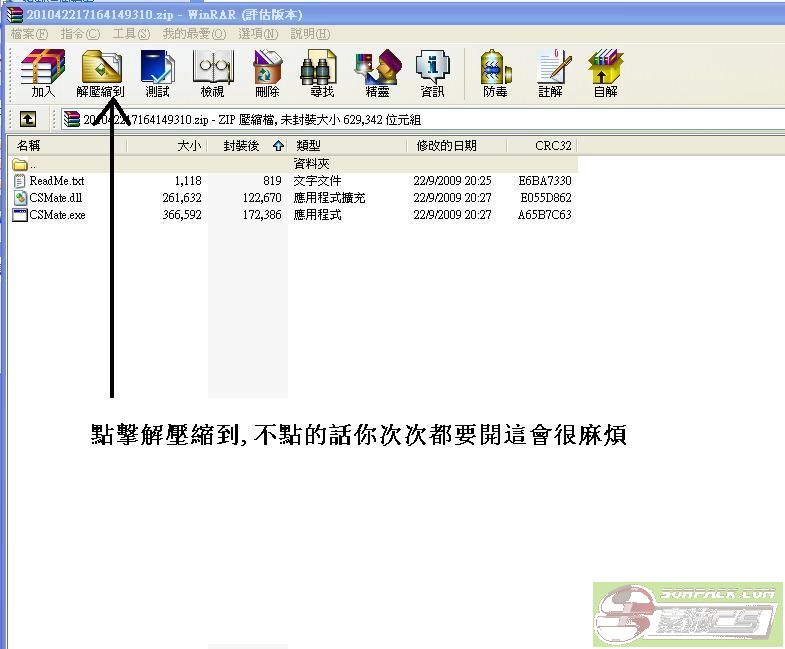
Task: Click the 尋找 (Find) binoculars icon
Action: point(322,73)
